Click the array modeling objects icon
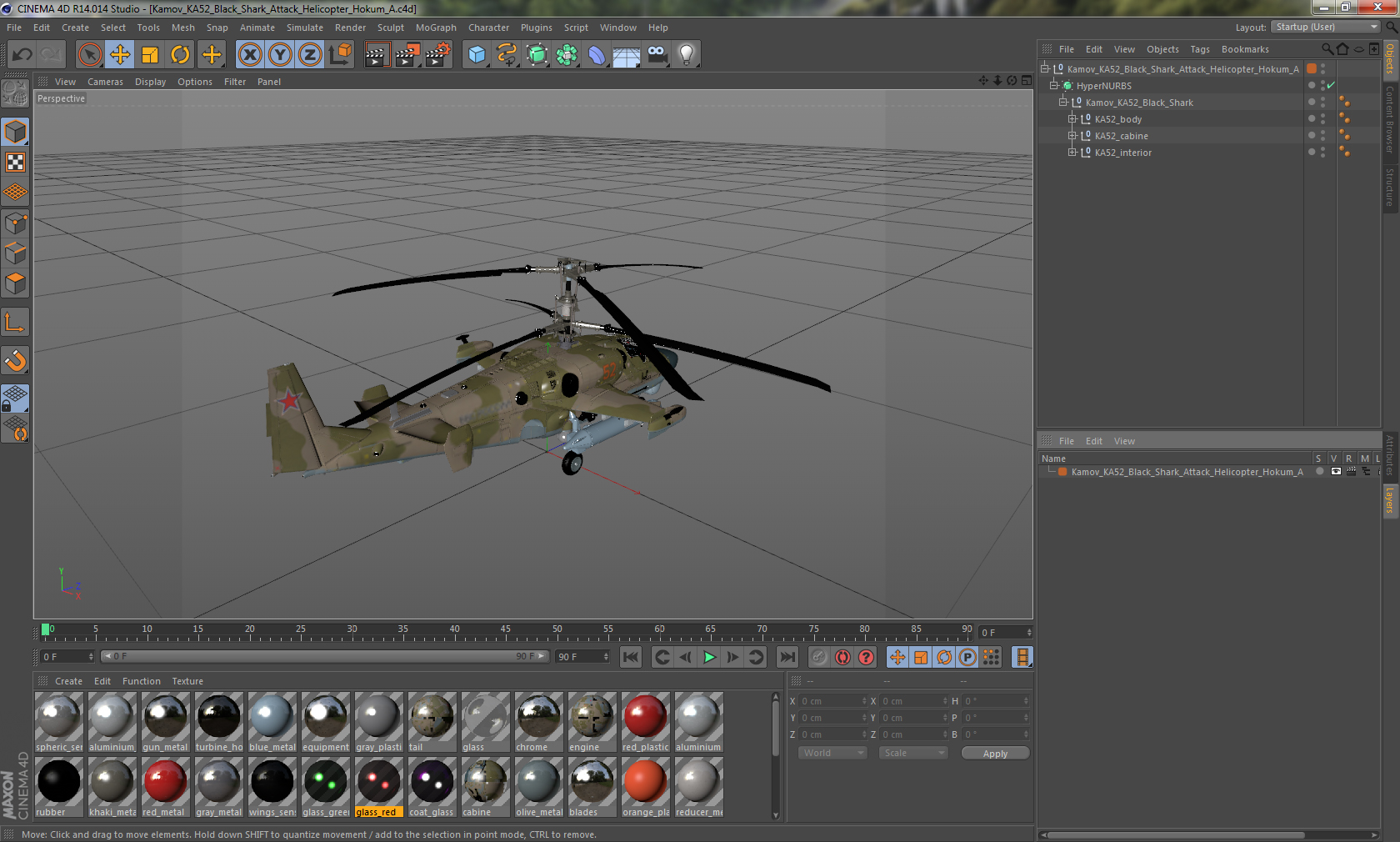Viewport: 1400px width, 842px height. point(567,55)
